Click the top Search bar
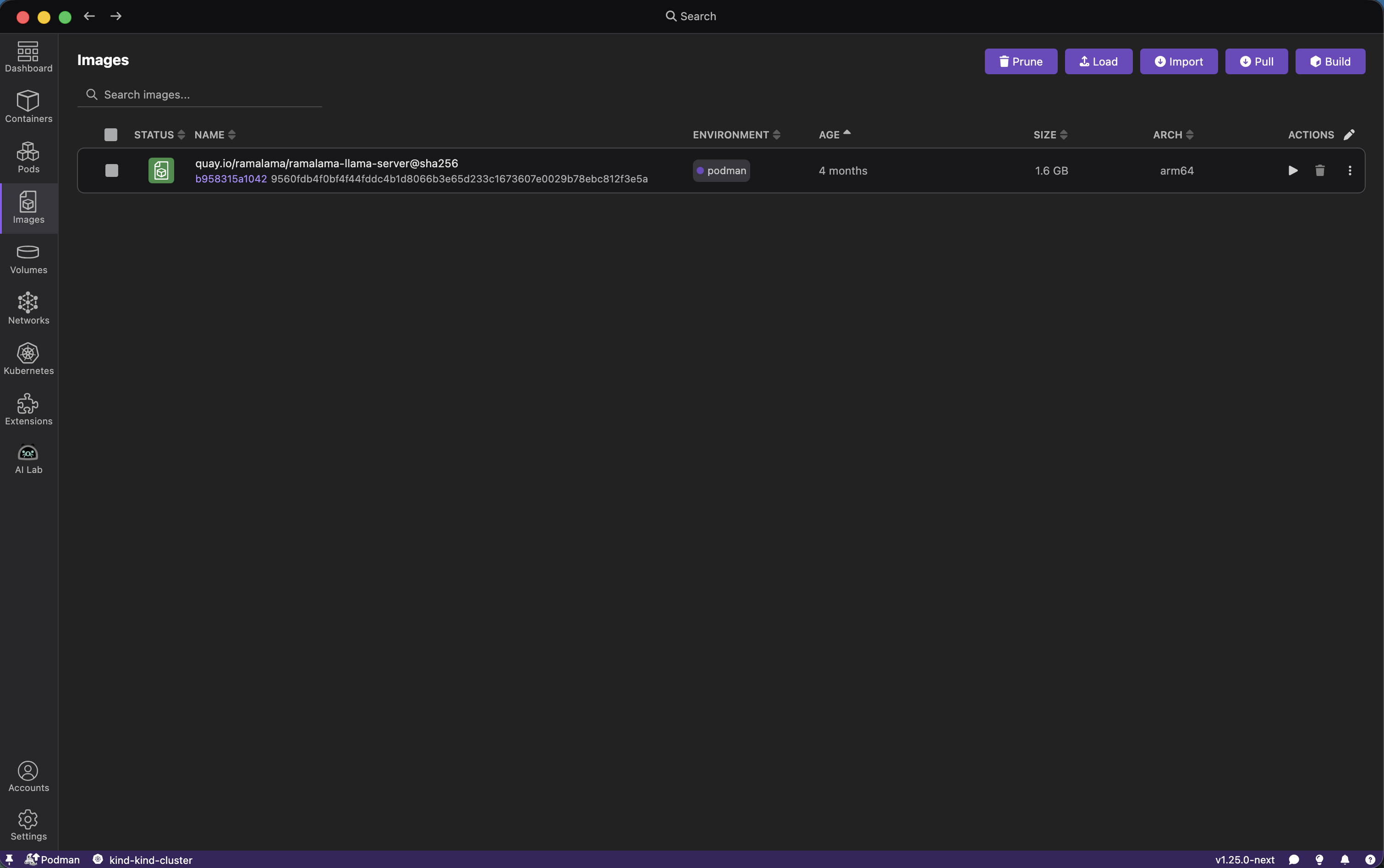The image size is (1384, 868). pyautogui.click(x=691, y=16)
